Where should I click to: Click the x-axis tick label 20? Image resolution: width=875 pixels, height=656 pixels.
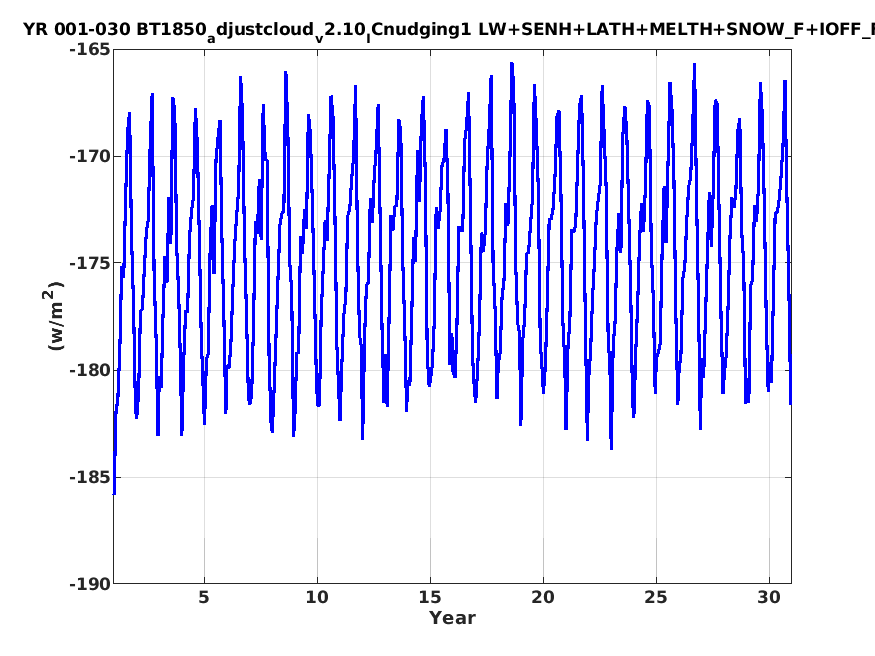pos(543,597)
